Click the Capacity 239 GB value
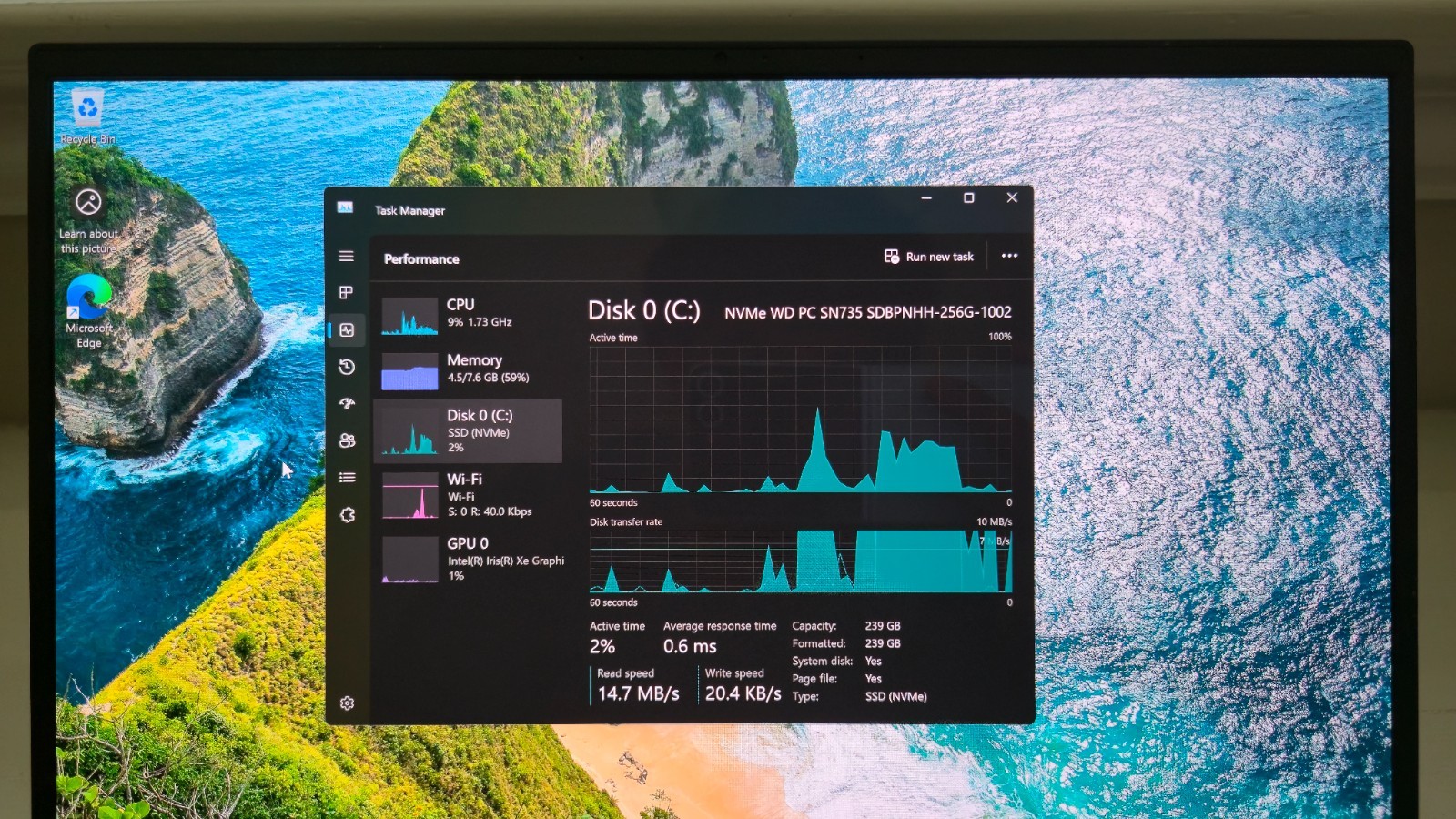The image size is (1456, 819). [x=883, y=626]
